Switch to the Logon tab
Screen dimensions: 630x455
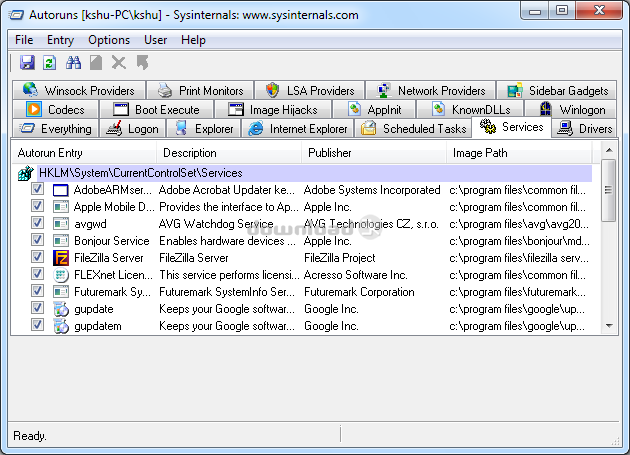[x=132, y=129]
